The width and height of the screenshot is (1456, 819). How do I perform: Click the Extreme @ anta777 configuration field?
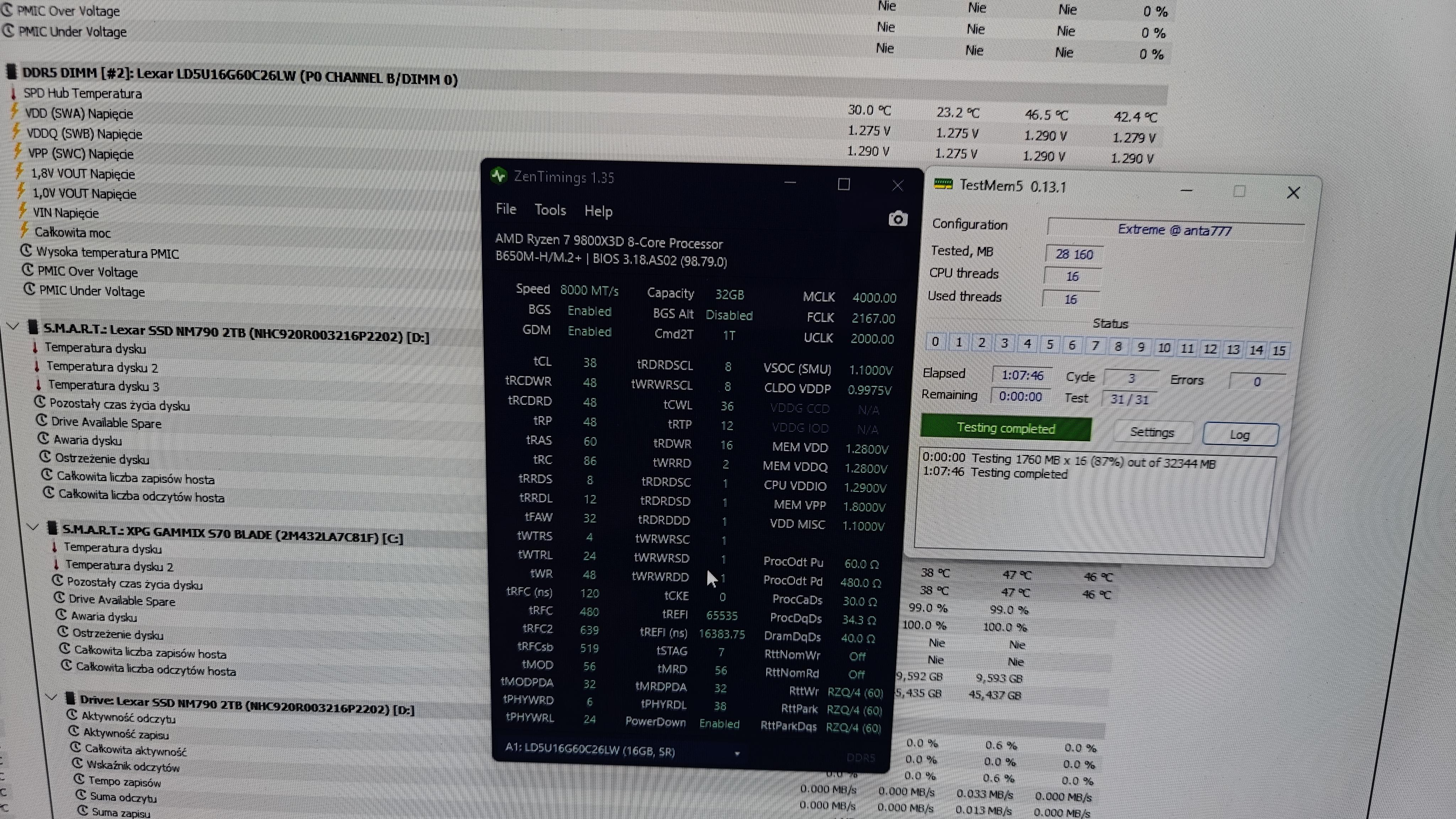pos(1174,230)
